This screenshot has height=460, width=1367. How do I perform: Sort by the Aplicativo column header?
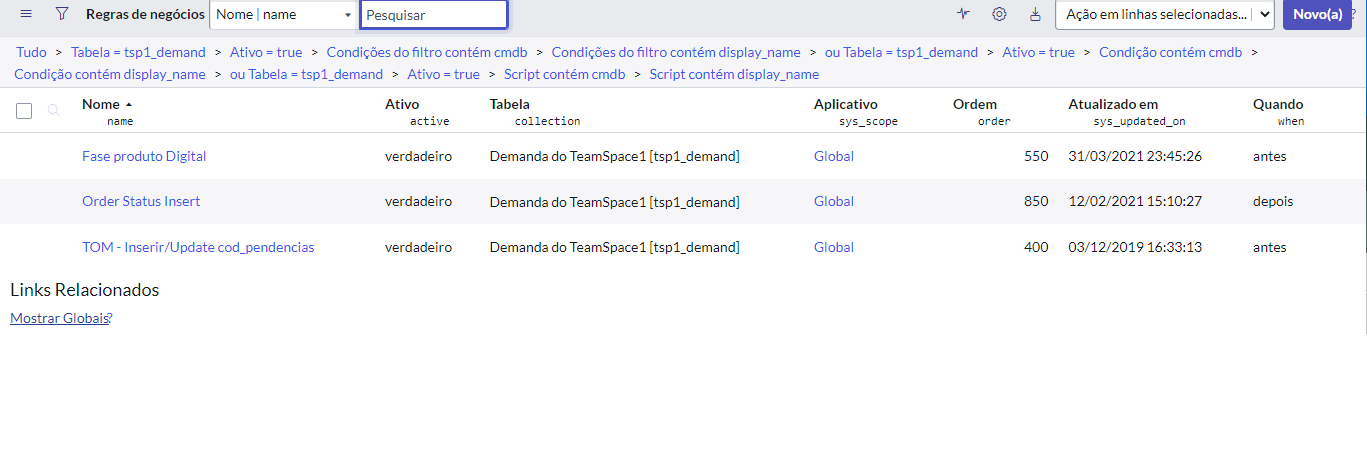846,104
